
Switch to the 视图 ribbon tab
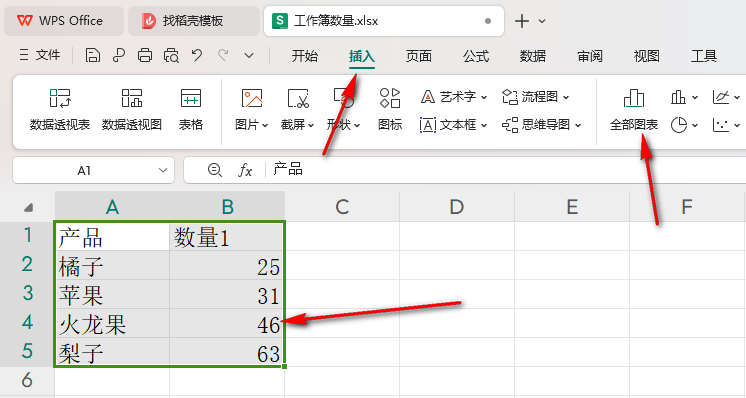(647, 56)
